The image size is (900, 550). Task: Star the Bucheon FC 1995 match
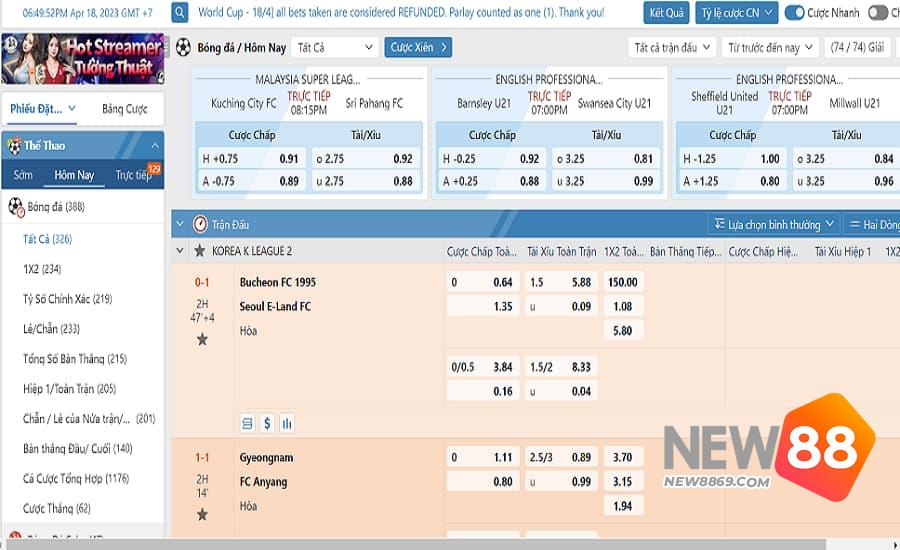pos(202,340)
